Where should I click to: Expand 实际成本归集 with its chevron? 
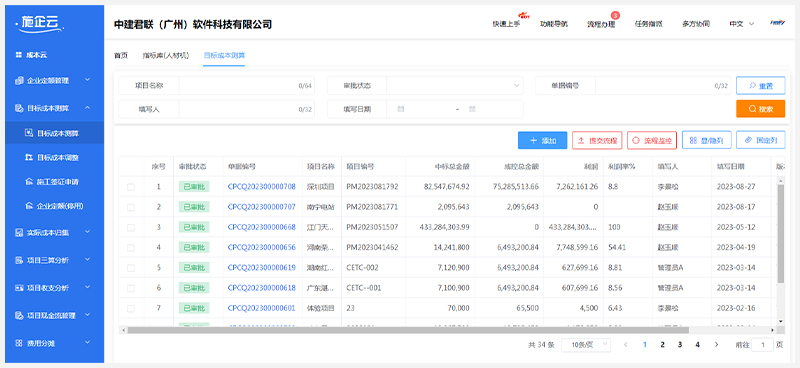pyautogui.click(x=88, y=232)
